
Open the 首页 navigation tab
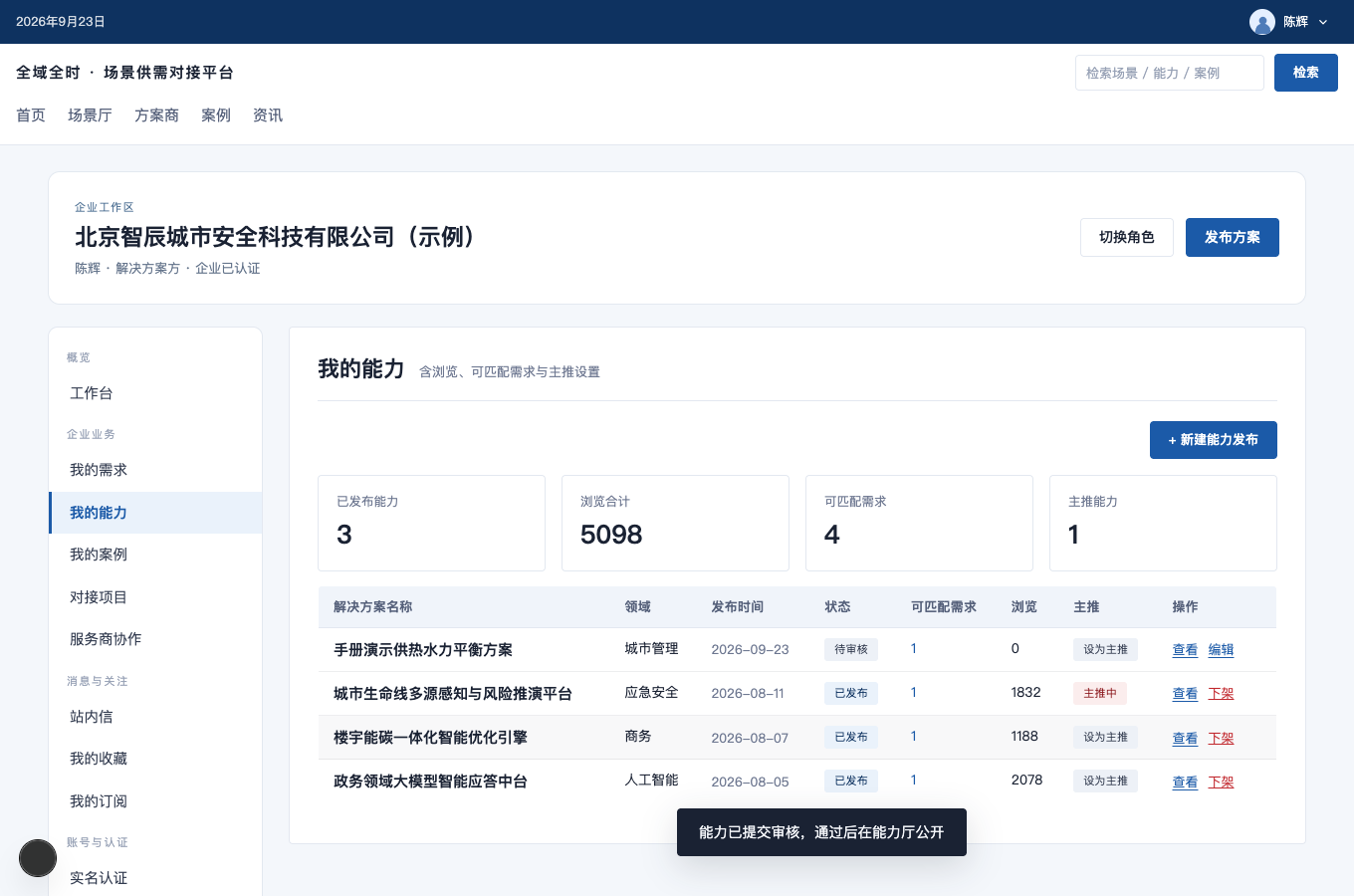(x=31, y=115)
